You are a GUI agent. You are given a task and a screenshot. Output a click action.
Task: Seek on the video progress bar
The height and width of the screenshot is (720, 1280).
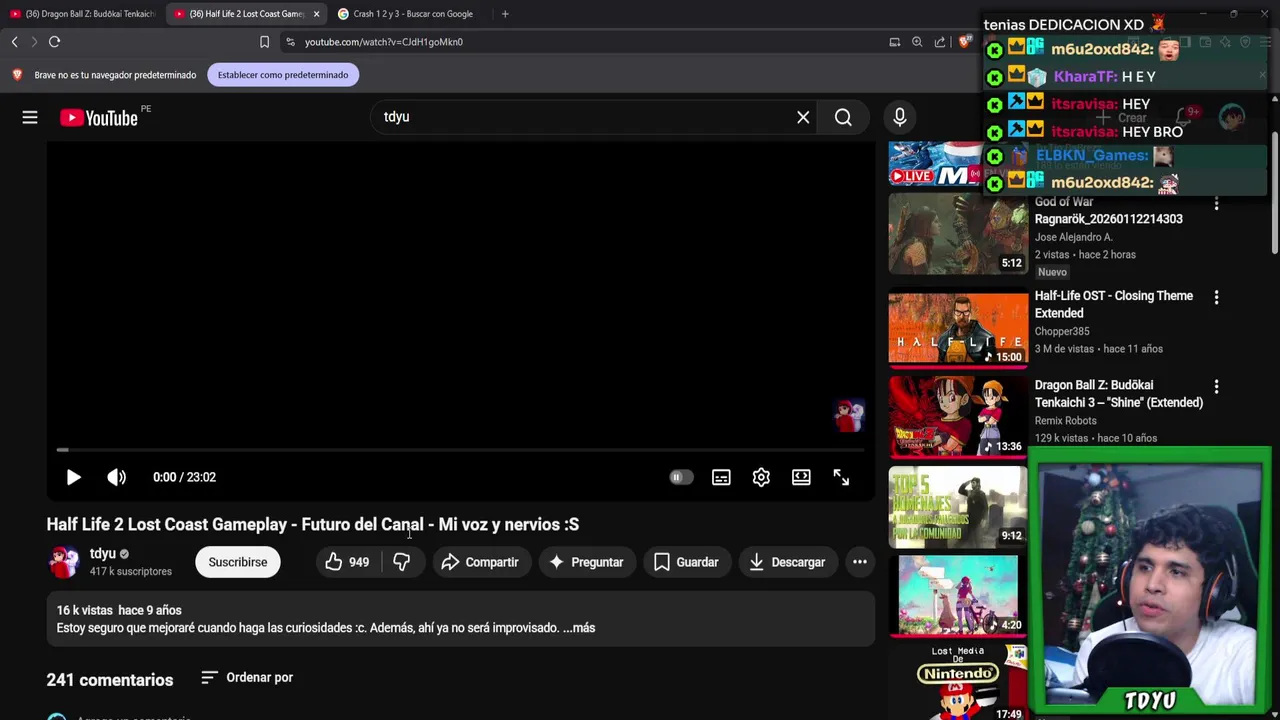pyautogui.click(x=460, y=450)
